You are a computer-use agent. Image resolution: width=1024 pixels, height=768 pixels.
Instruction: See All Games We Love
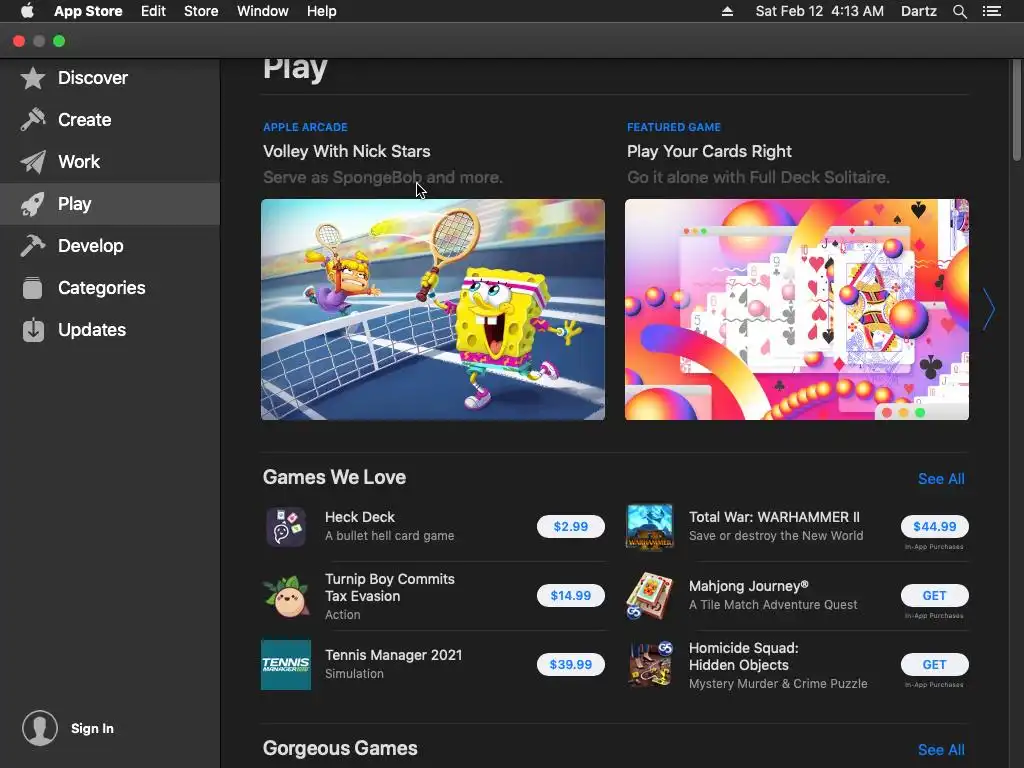pos(941,479)
